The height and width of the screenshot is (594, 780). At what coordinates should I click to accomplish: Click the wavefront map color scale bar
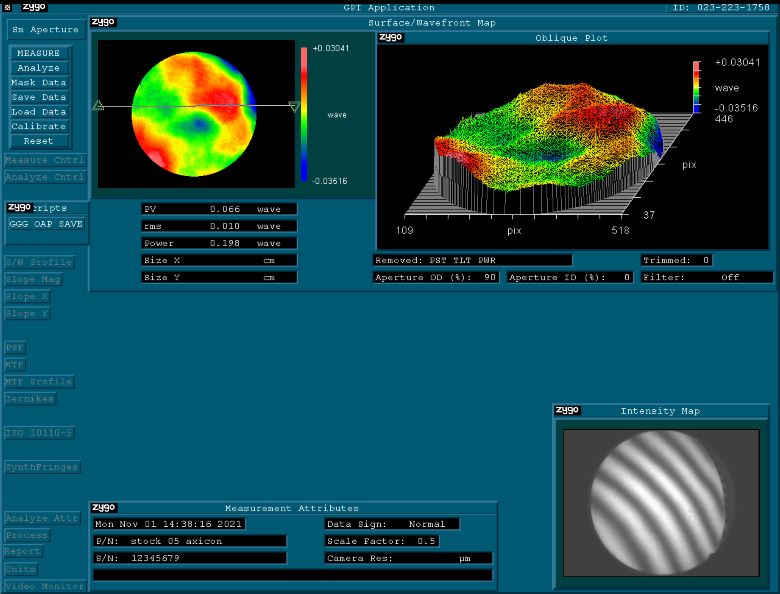pyautogui.click(x=304, y=113)
